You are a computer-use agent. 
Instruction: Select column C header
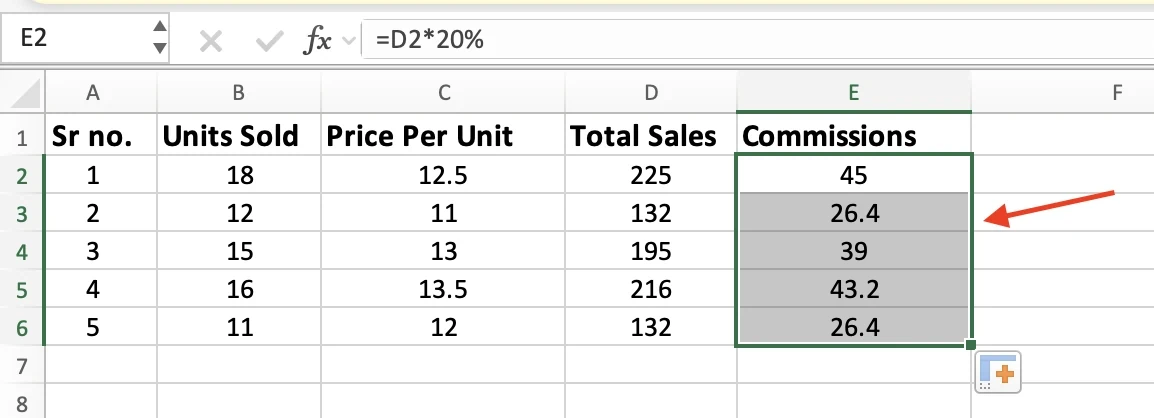[443, 93]
